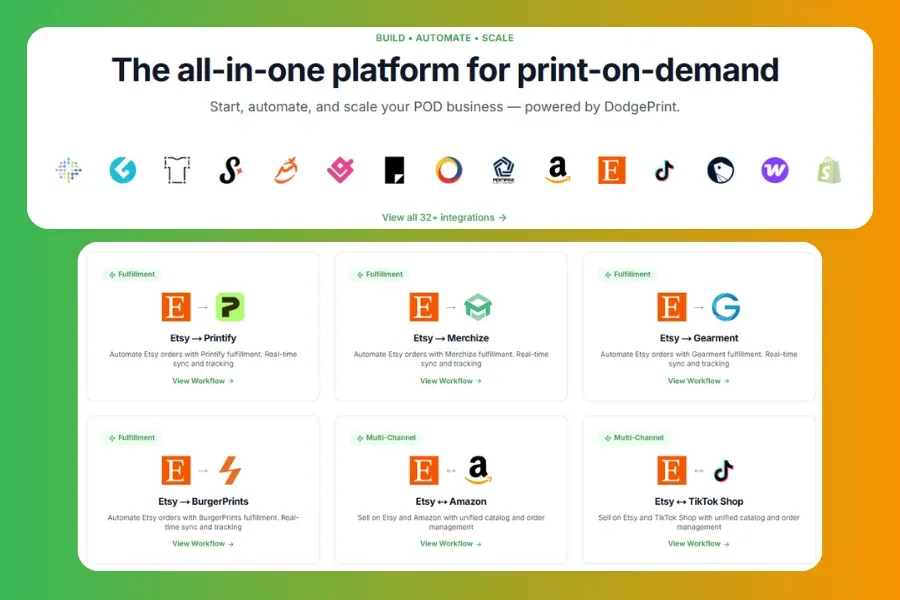Viewport: 900px width, 600px height.
Task: Click the orange fruit outline logo
Action: pyautogui.click(x=285, y=171)
